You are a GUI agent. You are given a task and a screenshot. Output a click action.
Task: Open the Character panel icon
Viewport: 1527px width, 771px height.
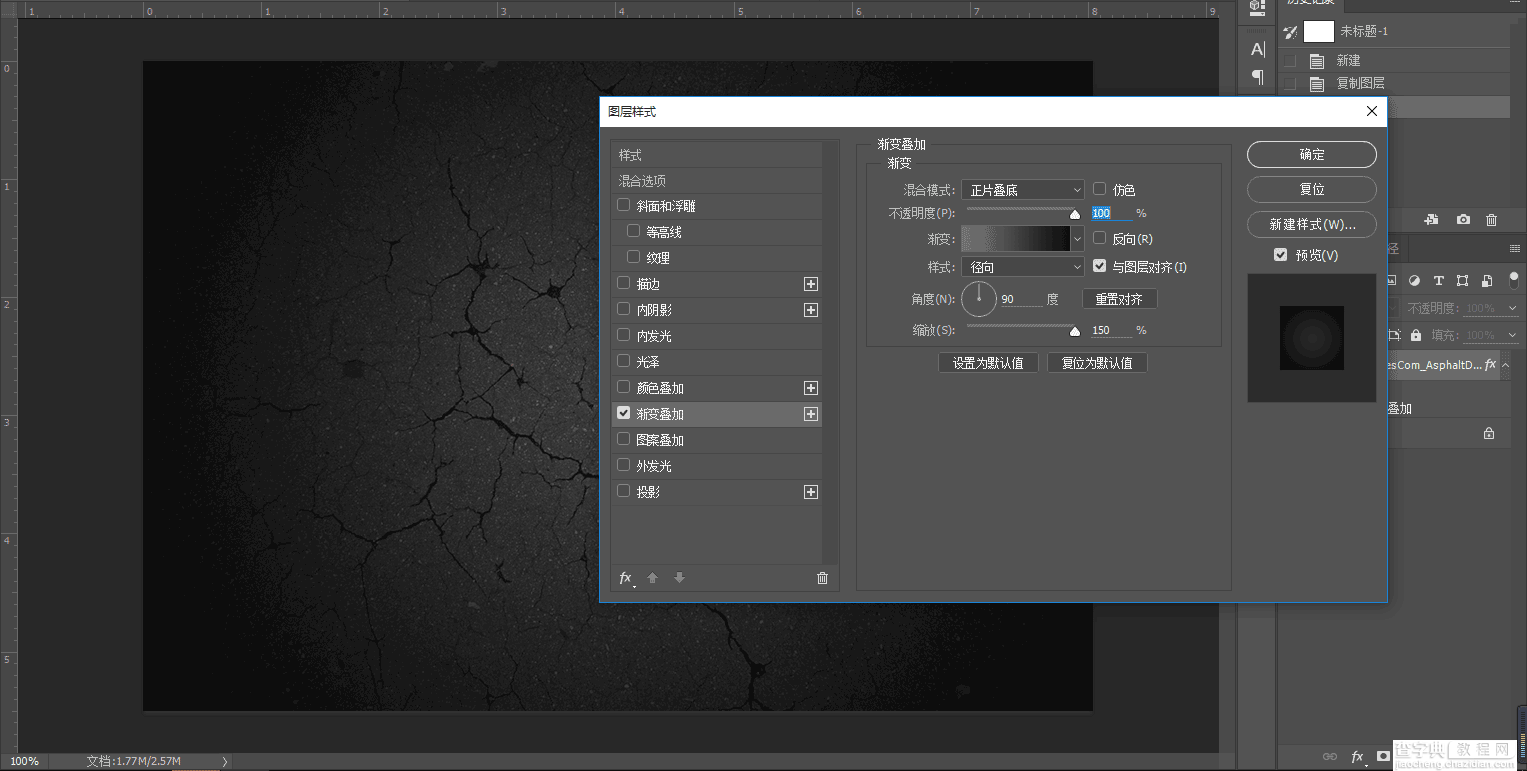point(1258,49)
